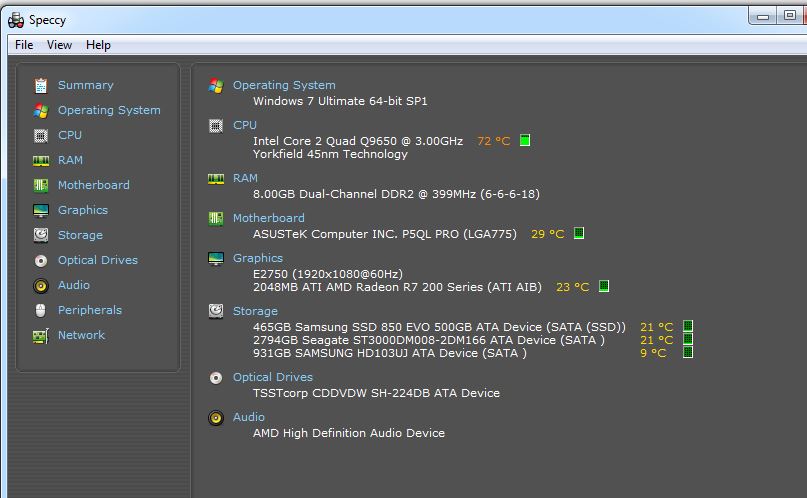Screen dimensions: 807x498
Task: Click the Graphics monitor icon in sidebar
Action: pyautogui.click(x=40, y=210)
